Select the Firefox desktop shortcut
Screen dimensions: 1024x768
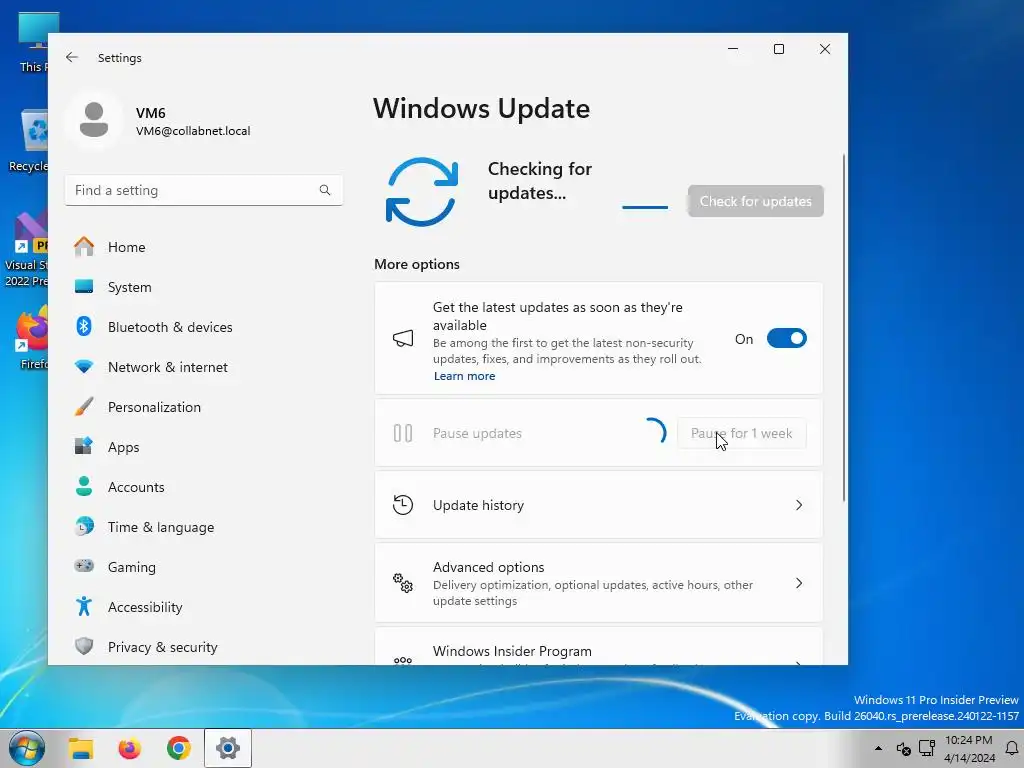[x=31, y=338]
